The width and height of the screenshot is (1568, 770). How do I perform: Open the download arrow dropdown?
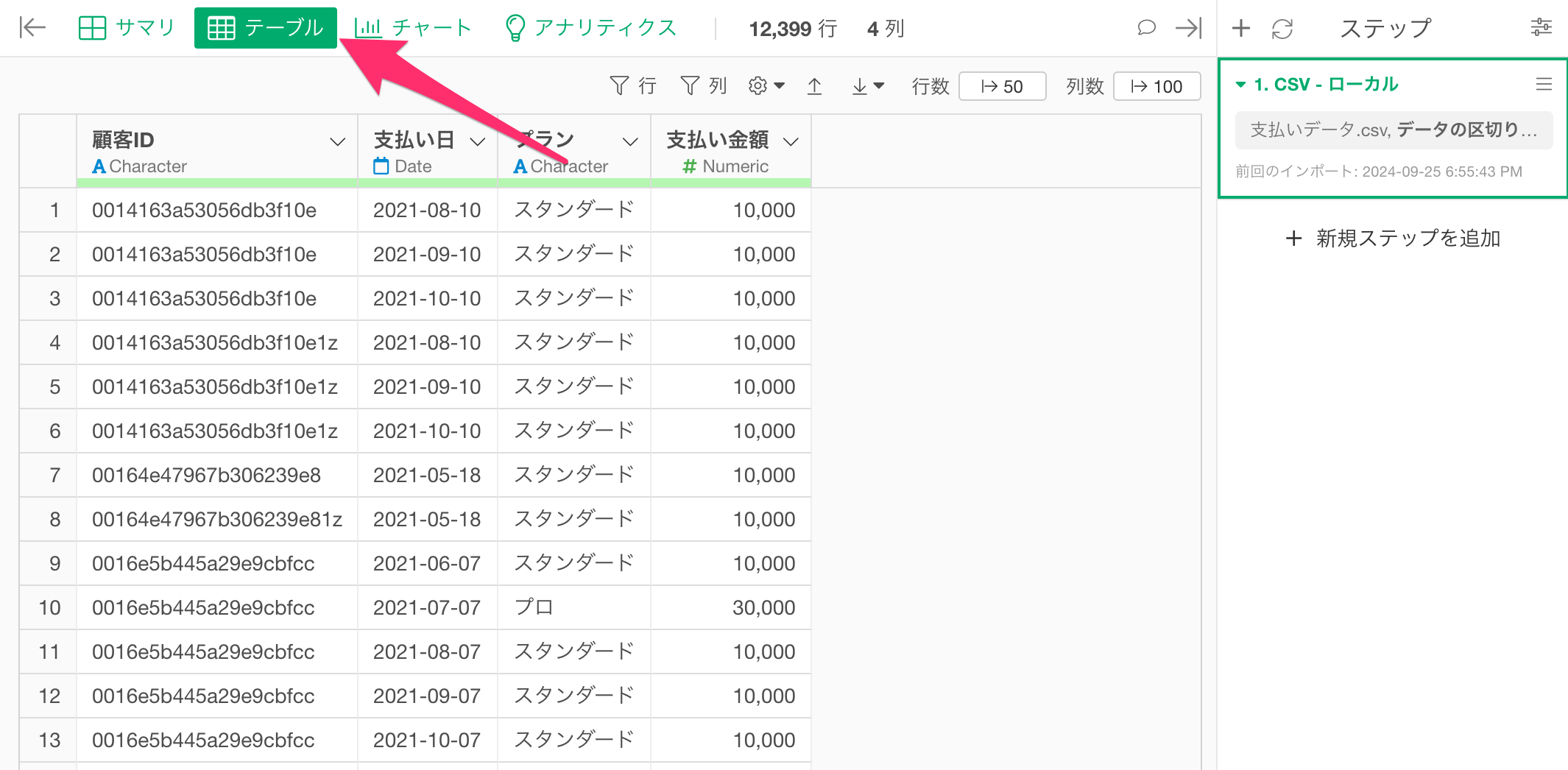867,86
